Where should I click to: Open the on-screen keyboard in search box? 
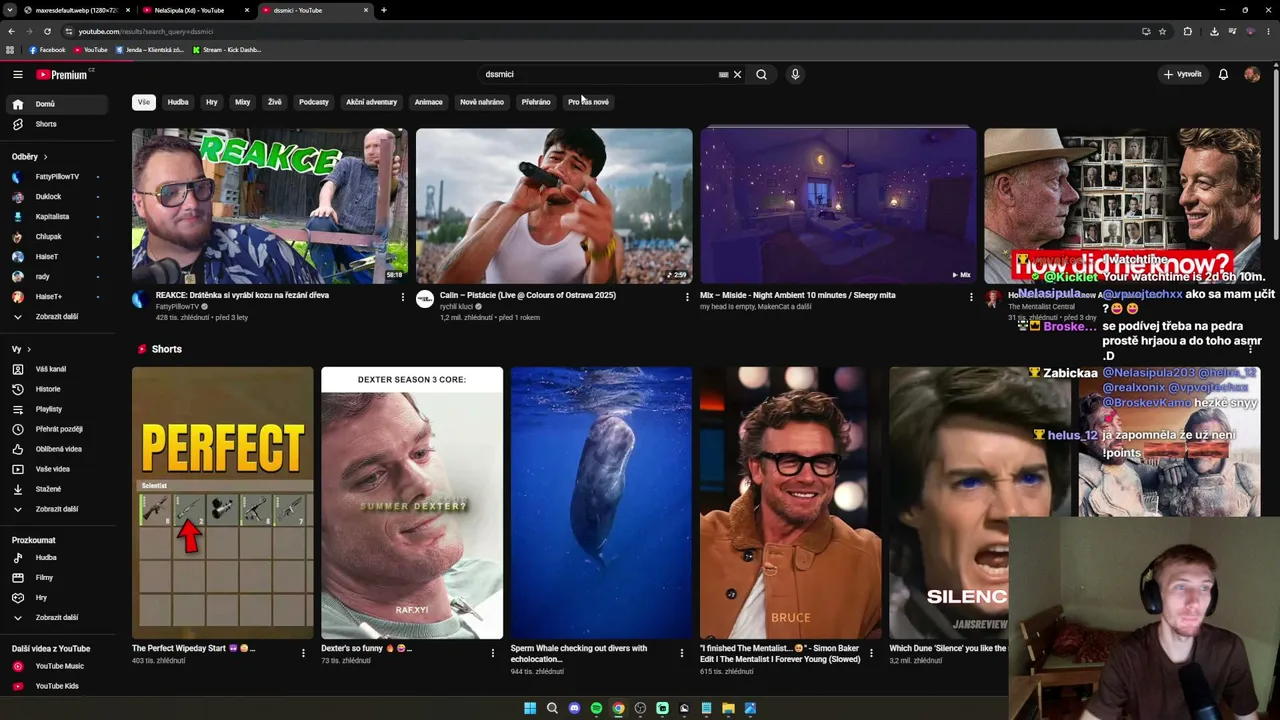click(x=723, y=74)
